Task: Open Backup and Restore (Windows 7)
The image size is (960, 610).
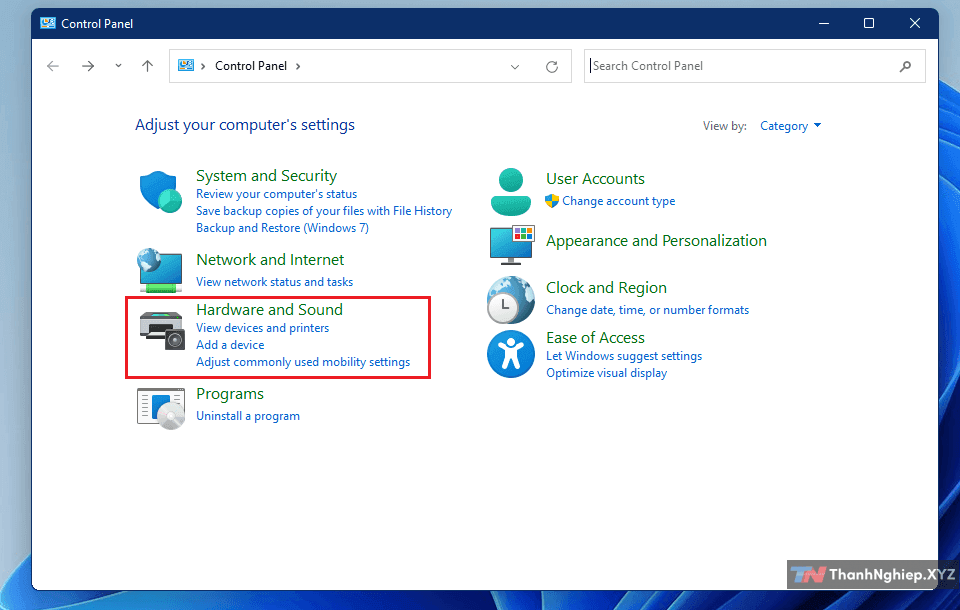Action: point(282,228)
